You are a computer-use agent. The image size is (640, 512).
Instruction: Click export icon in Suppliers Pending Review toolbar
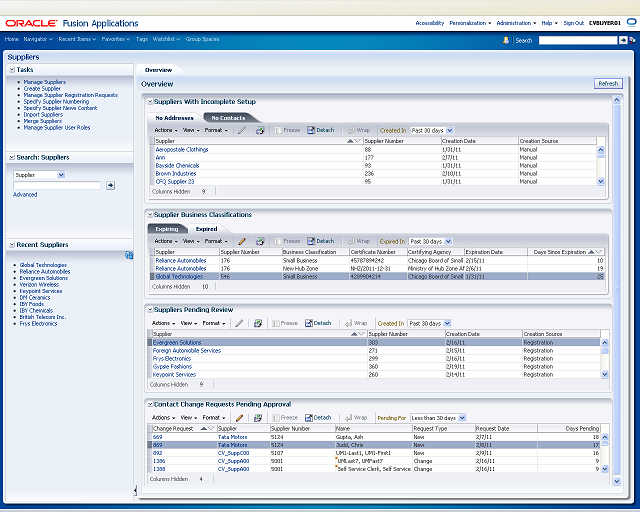point(258,323)
